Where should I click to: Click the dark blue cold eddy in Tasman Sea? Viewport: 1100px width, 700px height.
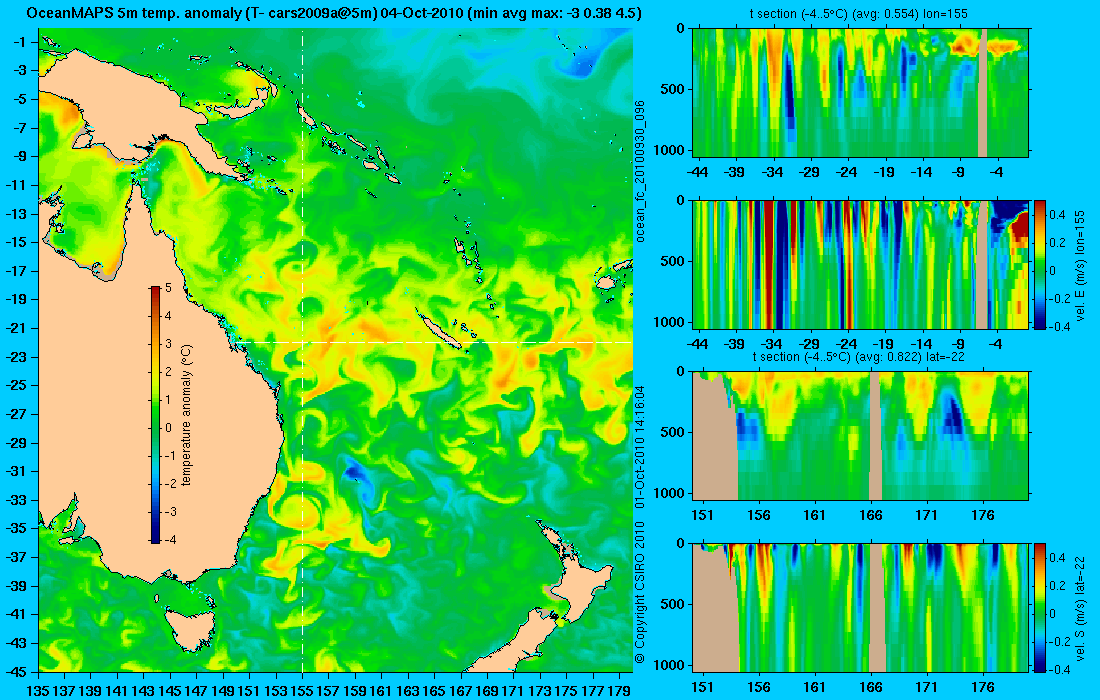pos(353,471)
